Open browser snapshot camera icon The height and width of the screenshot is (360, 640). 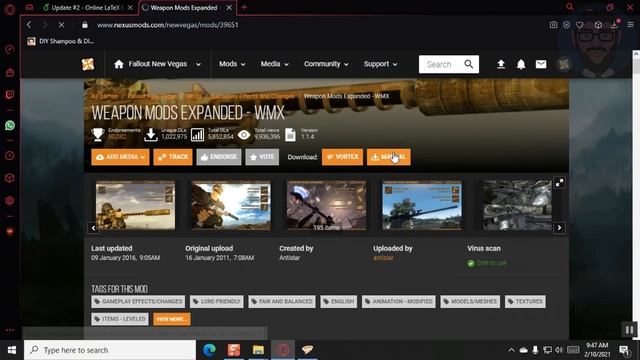pos(553,25)
